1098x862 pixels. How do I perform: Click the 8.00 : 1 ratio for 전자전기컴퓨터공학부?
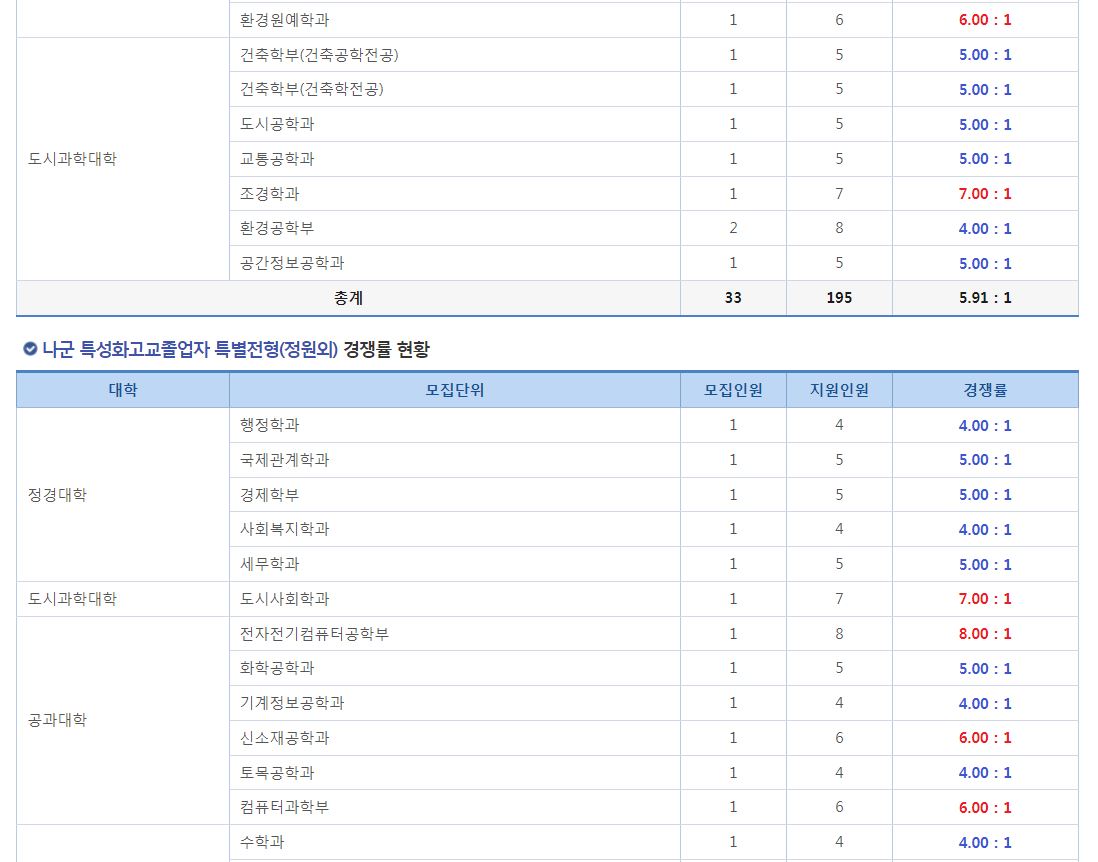tap(985, 634)
